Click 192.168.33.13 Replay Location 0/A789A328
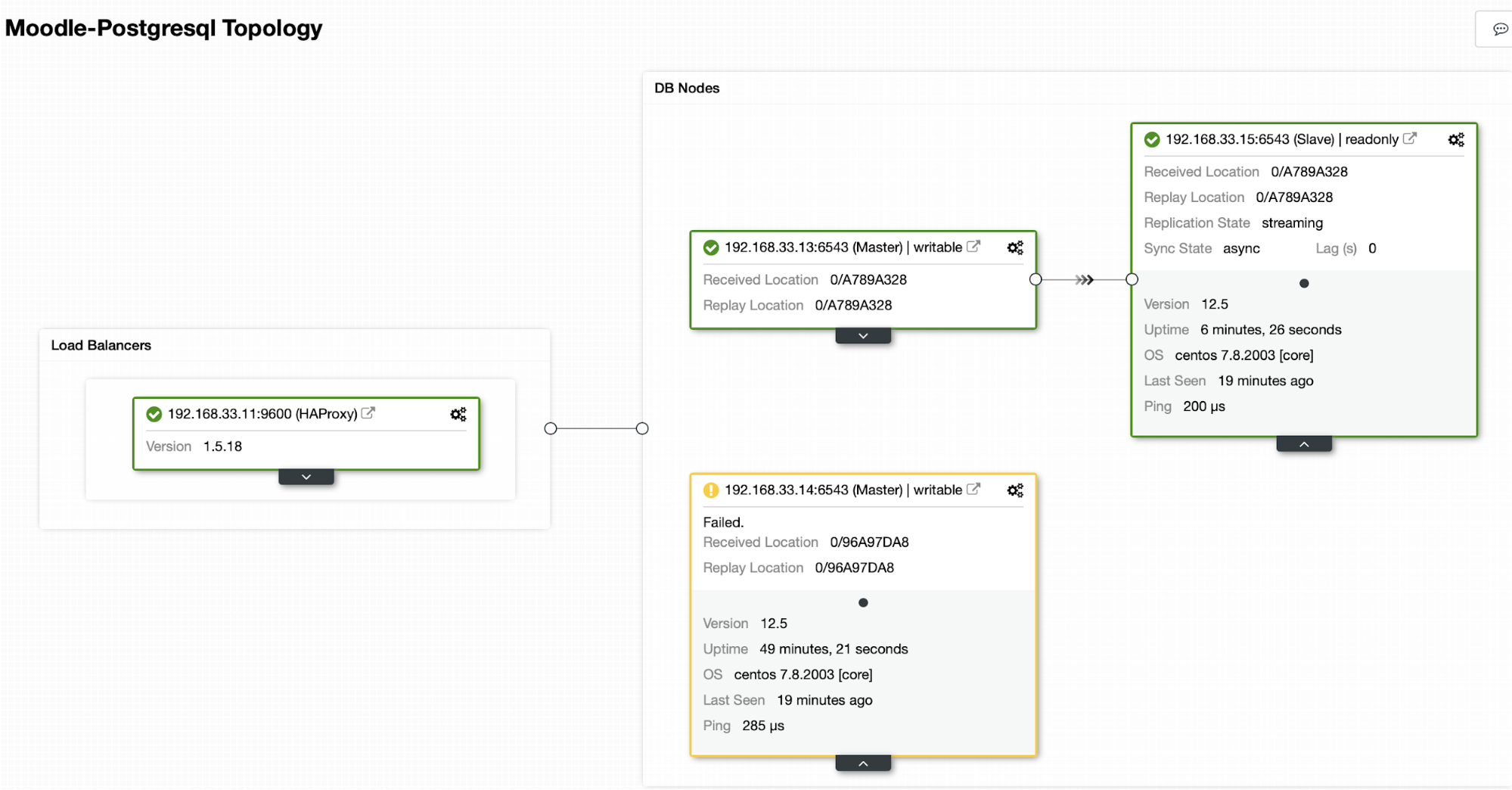Image resolution: width=1512 pixels, height=790 pixels. coord(853,306)
